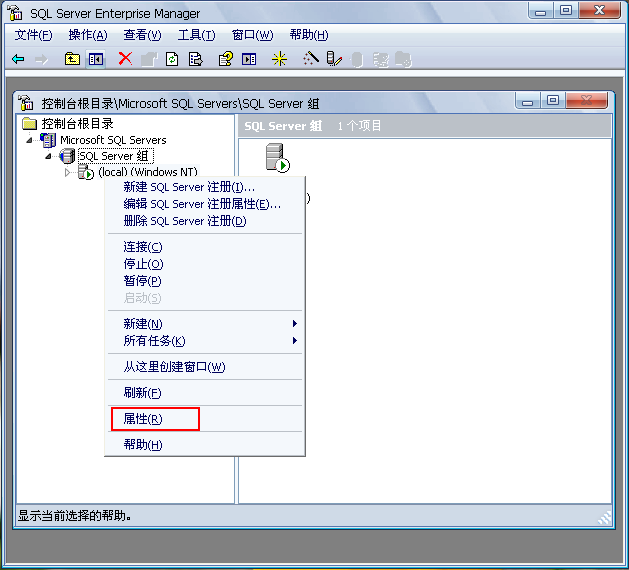The image size is (629, 570).
Task: Expand the (local) (Windows NT) node
Action: [67, 172]
